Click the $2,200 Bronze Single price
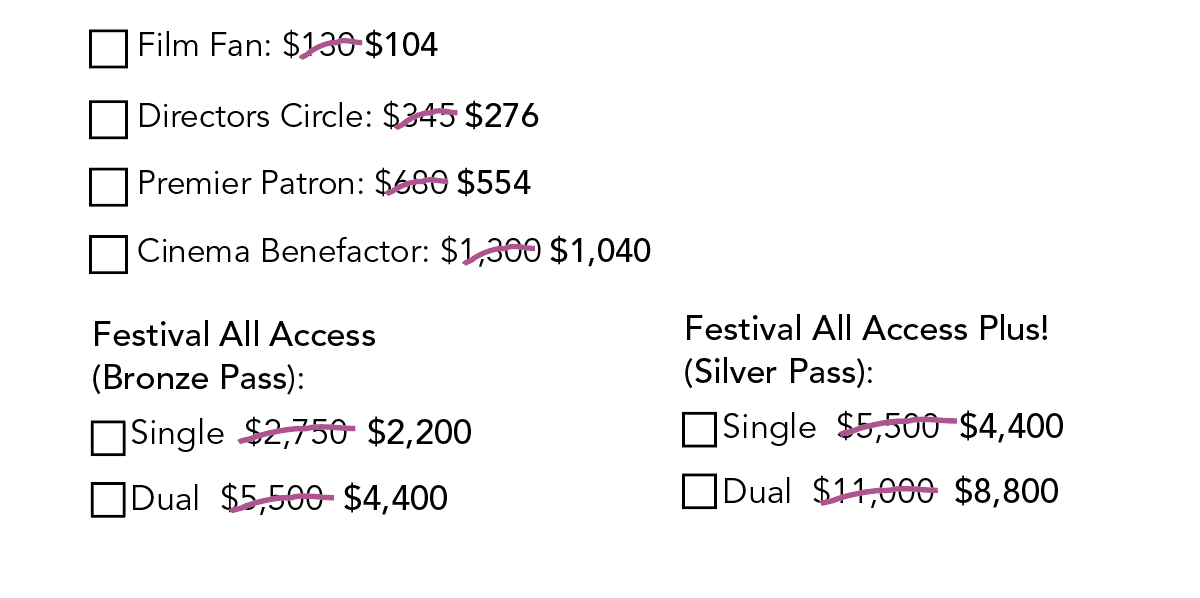The height and width of the screenshot is (598, 1200). coord(419,433)
